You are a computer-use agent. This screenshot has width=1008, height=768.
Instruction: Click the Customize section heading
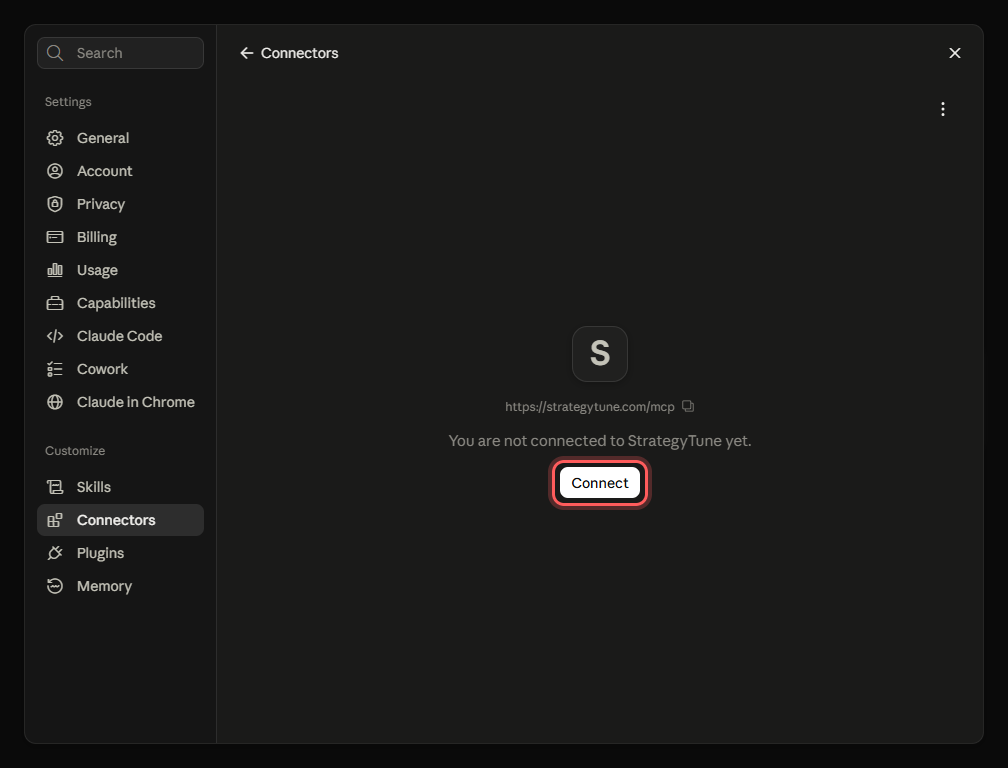pos(75,451)
